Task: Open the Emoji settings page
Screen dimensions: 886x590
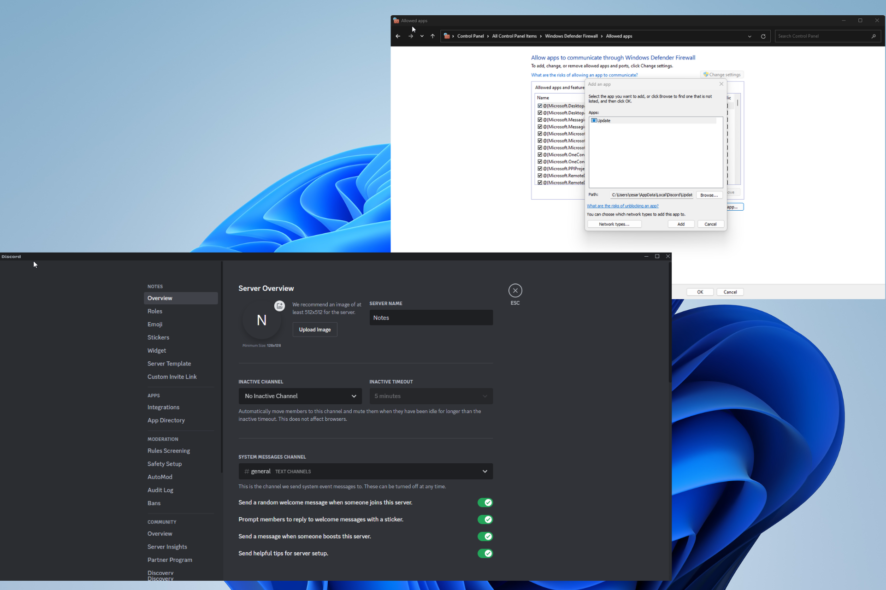Action: point(155,324)
